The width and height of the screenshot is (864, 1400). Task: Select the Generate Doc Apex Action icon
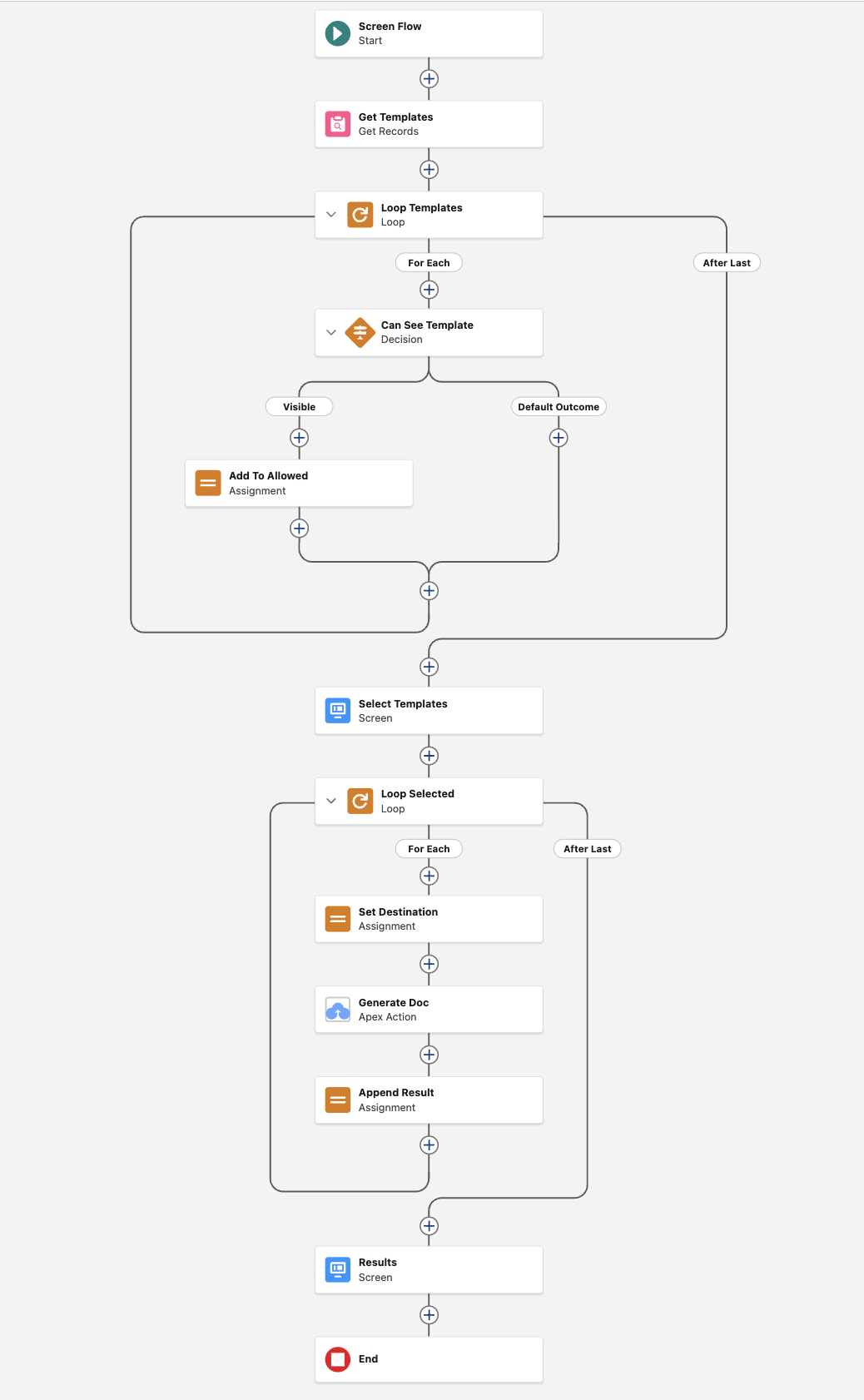(337, 1010)
